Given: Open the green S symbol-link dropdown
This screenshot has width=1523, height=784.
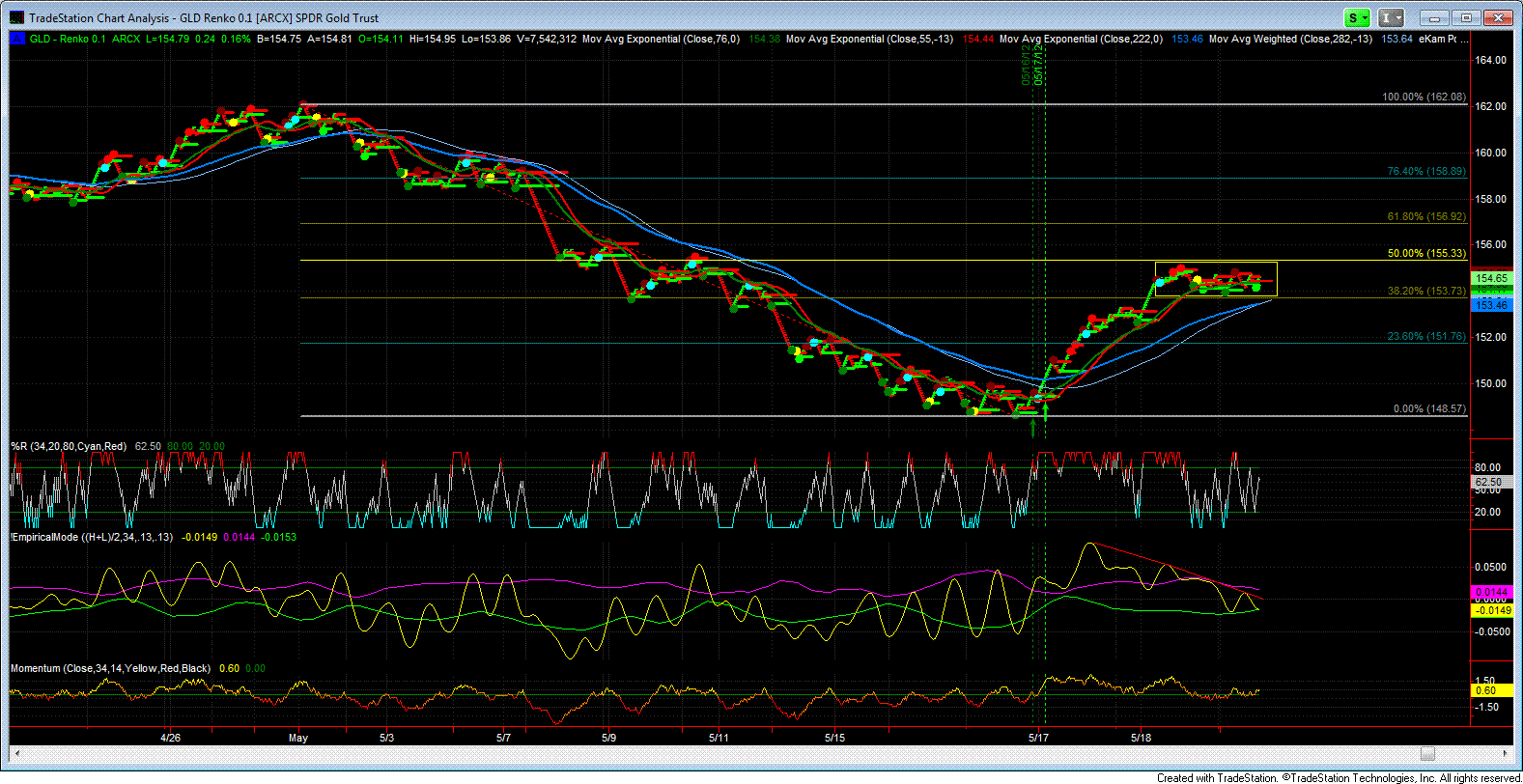Looking at the screenshot, I should tap(1359, 17).
